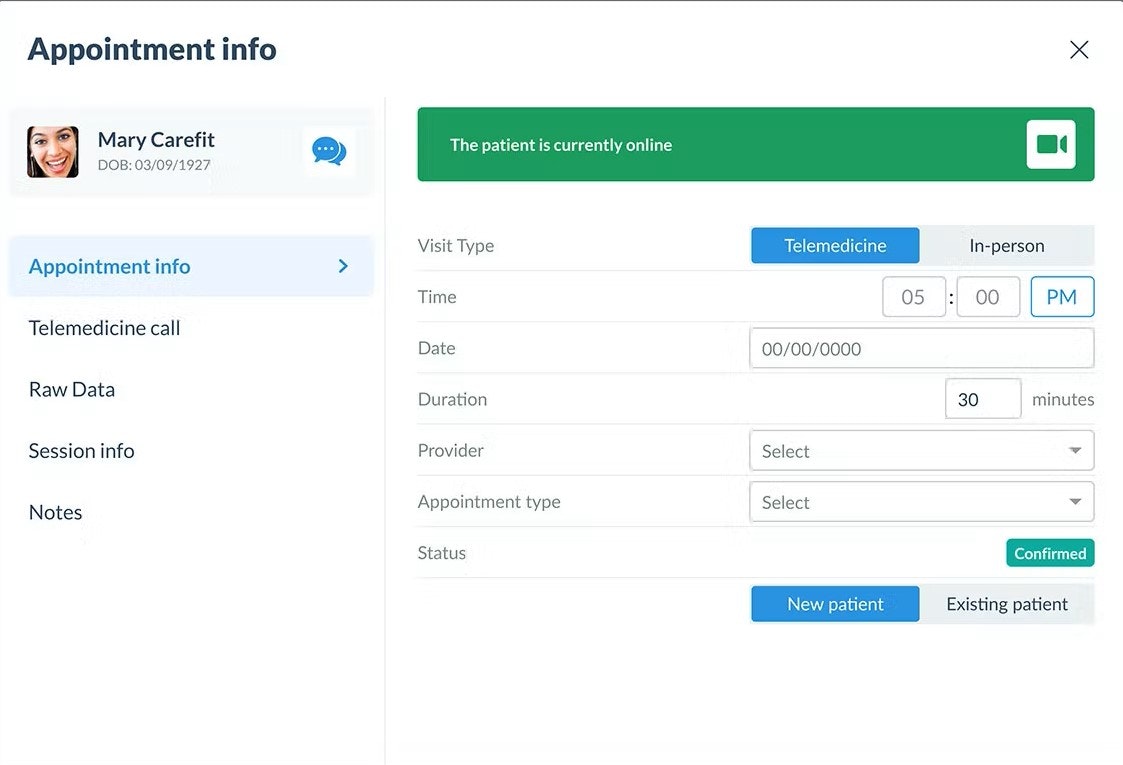Switch visit type to In-person
The image size is (1123, 765).
(1006, 245)
